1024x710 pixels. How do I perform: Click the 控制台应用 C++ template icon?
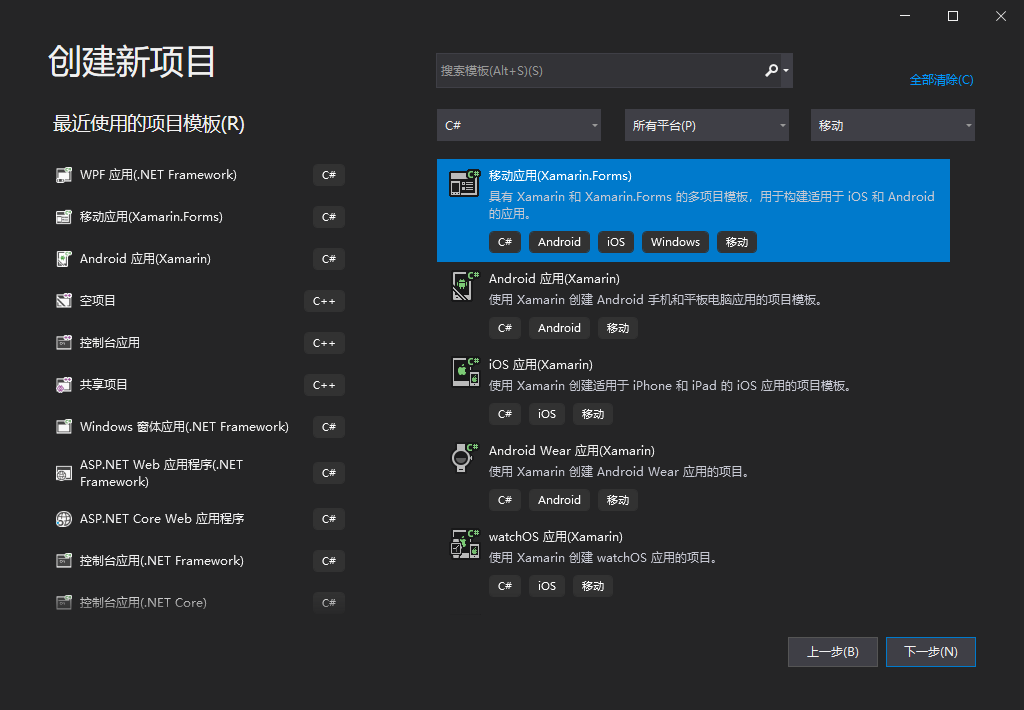click(63, 342)
